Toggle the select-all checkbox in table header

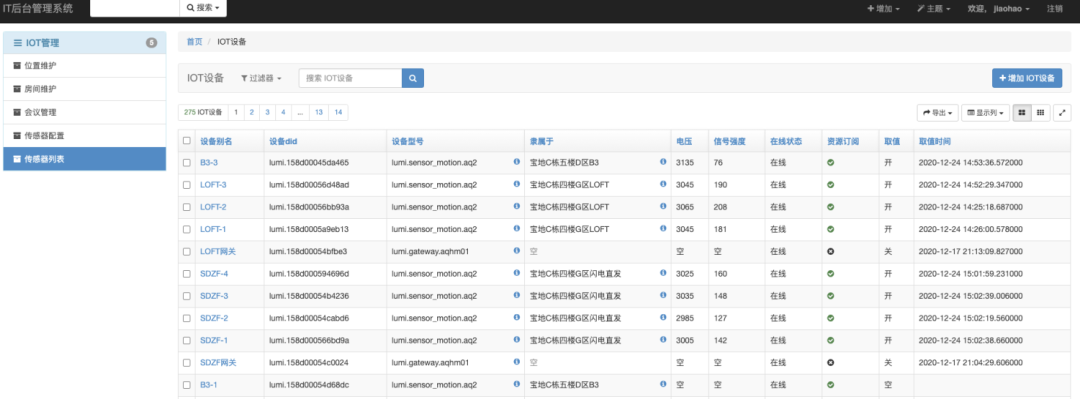pyautogui.click(x=187, y=141)
